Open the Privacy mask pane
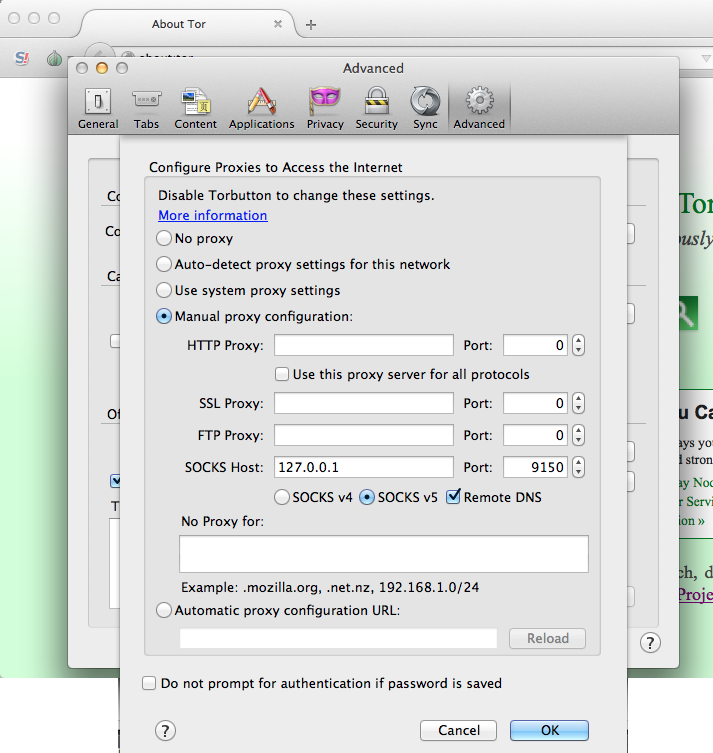 (325, 109)
